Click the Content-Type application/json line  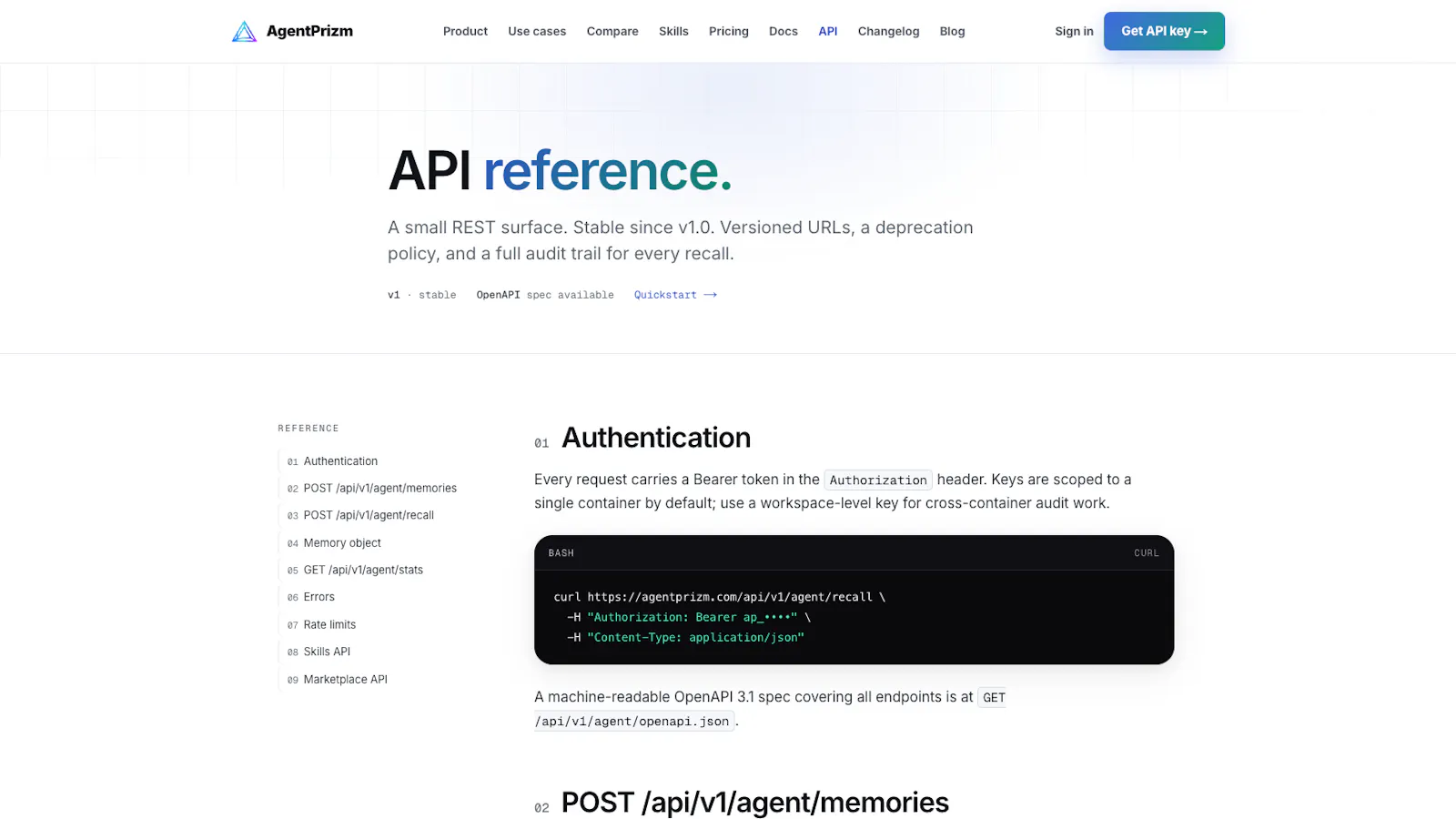pos(685,637)
